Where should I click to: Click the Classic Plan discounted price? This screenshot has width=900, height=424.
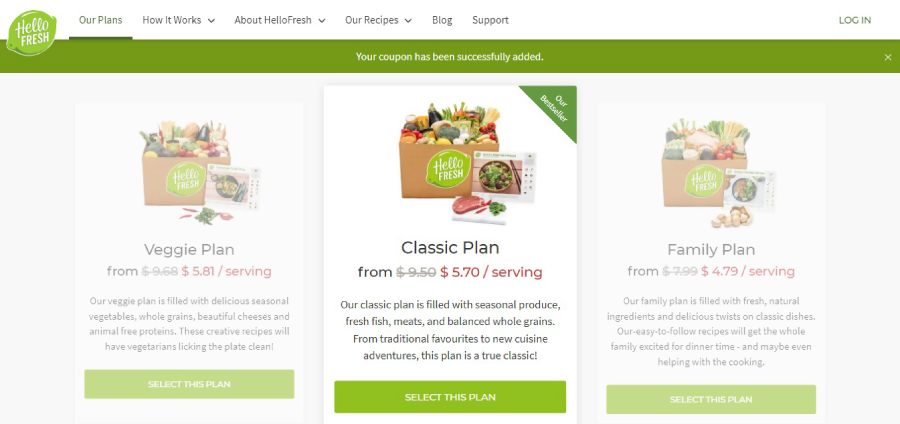coord(491,272)
